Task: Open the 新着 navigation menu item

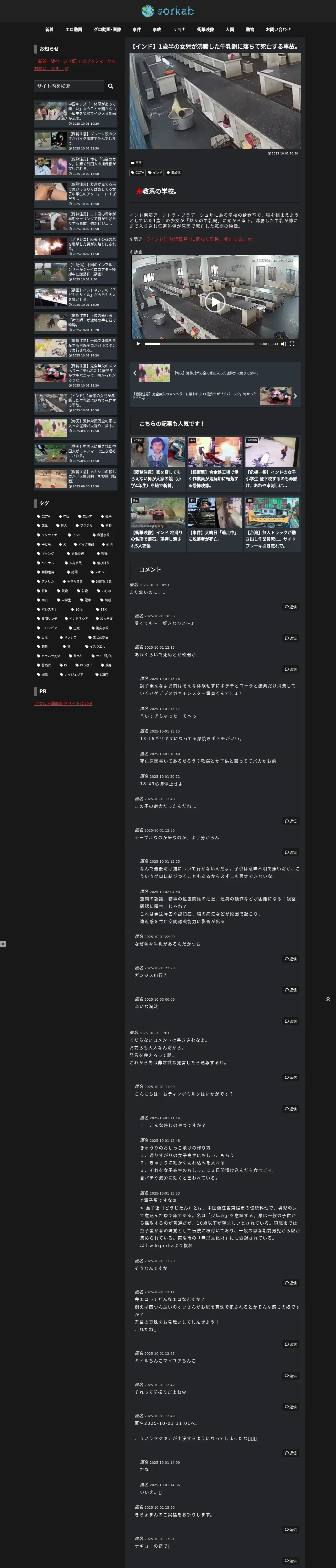Action: (49, 29)
